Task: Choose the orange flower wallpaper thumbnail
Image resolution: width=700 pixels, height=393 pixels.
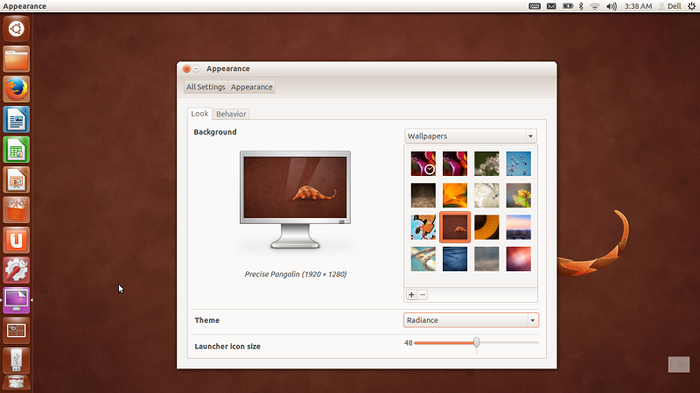Action: (x=455, y=195)
